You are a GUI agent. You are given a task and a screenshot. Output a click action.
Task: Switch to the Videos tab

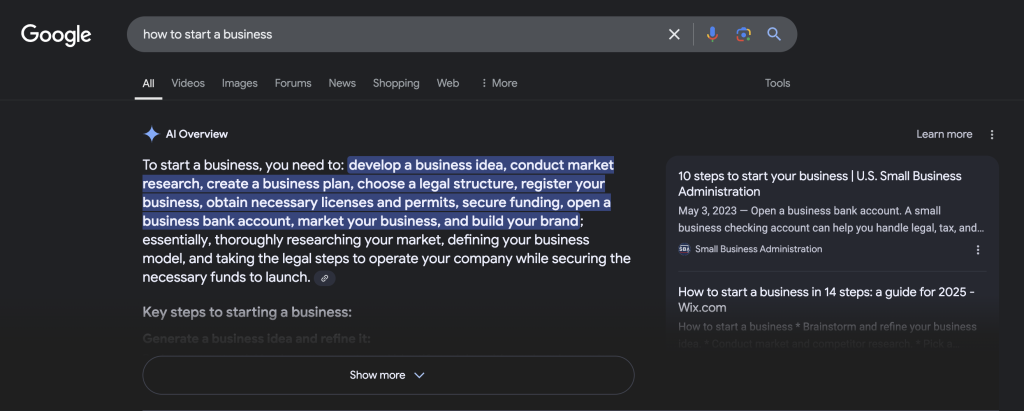tap(188, 83)
